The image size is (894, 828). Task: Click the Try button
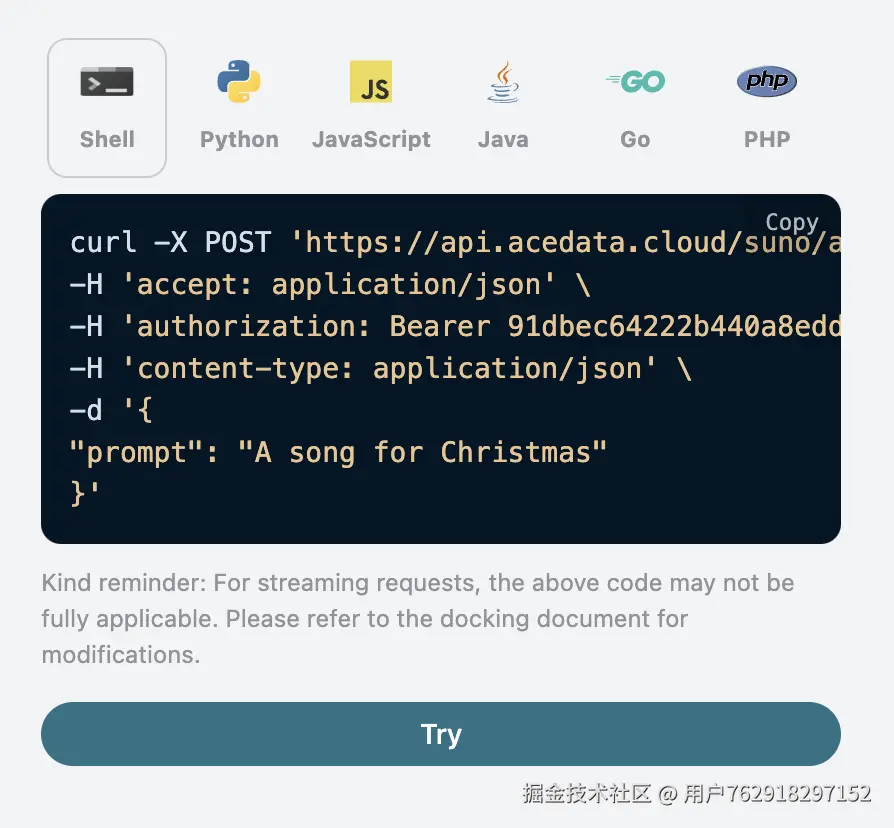click(x=441, y=734)
